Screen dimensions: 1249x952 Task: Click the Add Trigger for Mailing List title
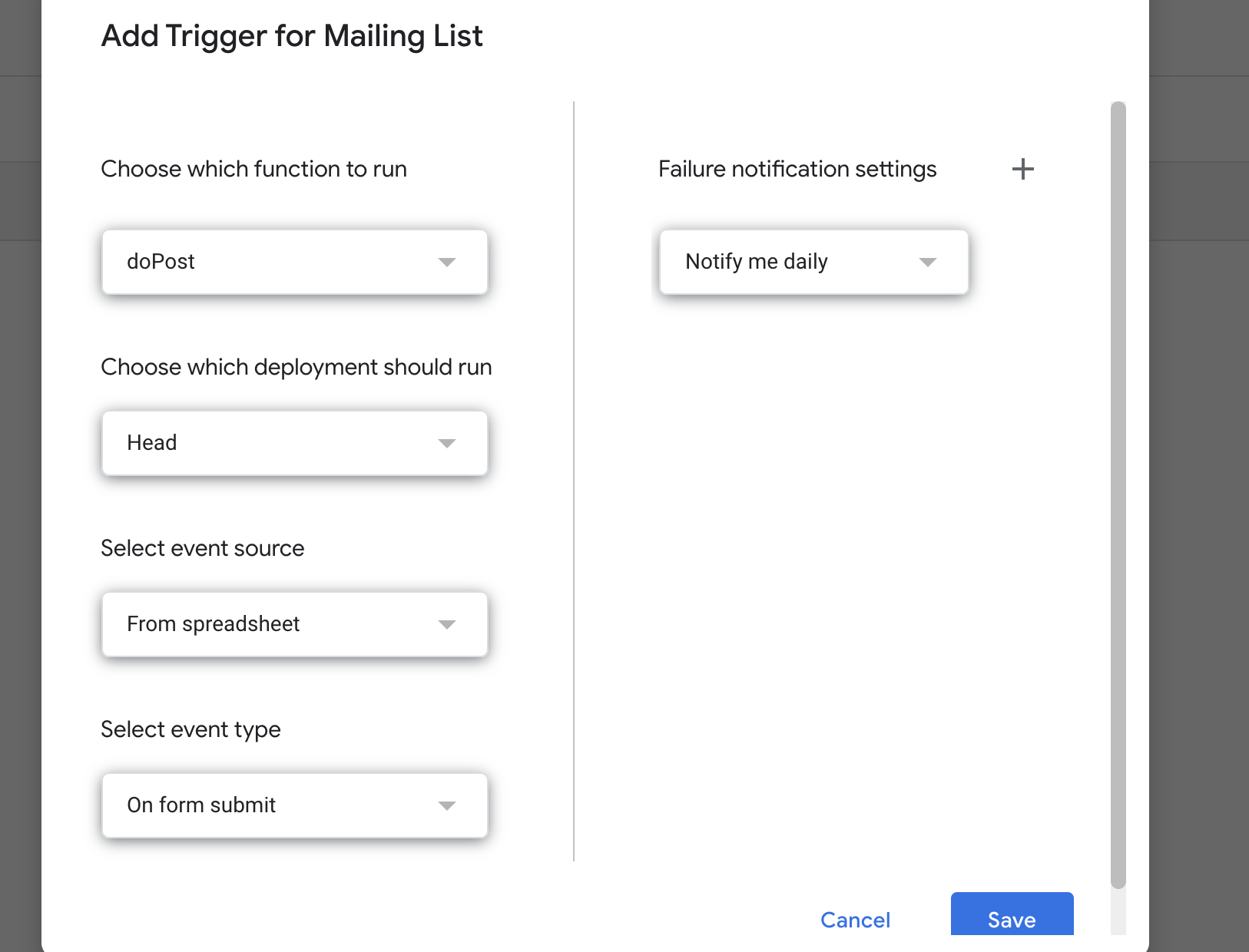tap(292, 36)
